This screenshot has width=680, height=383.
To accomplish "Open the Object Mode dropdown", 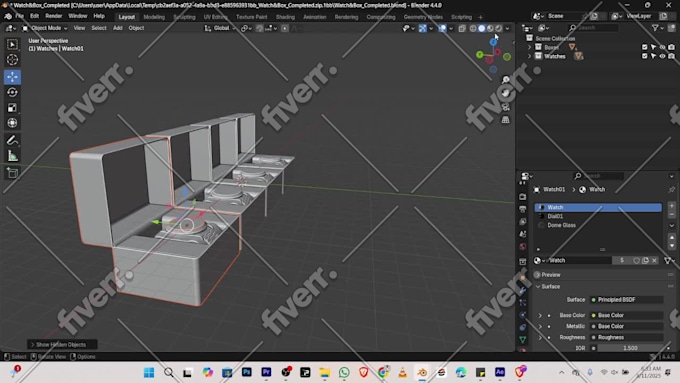I will click(45, 28).
